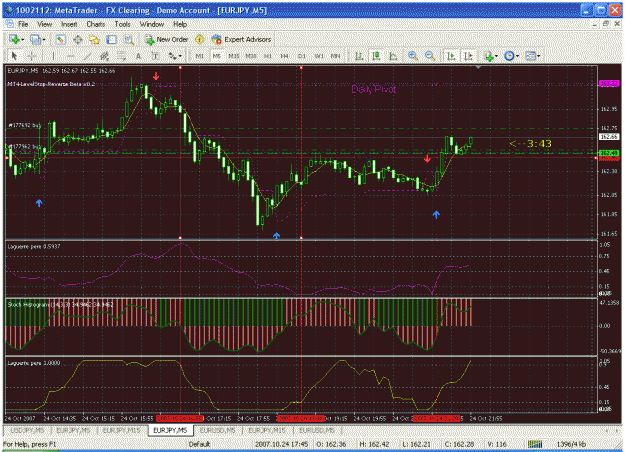625x452 pixels.
Task: Select the Equidistant Channel tool
Action: (104, 56)
